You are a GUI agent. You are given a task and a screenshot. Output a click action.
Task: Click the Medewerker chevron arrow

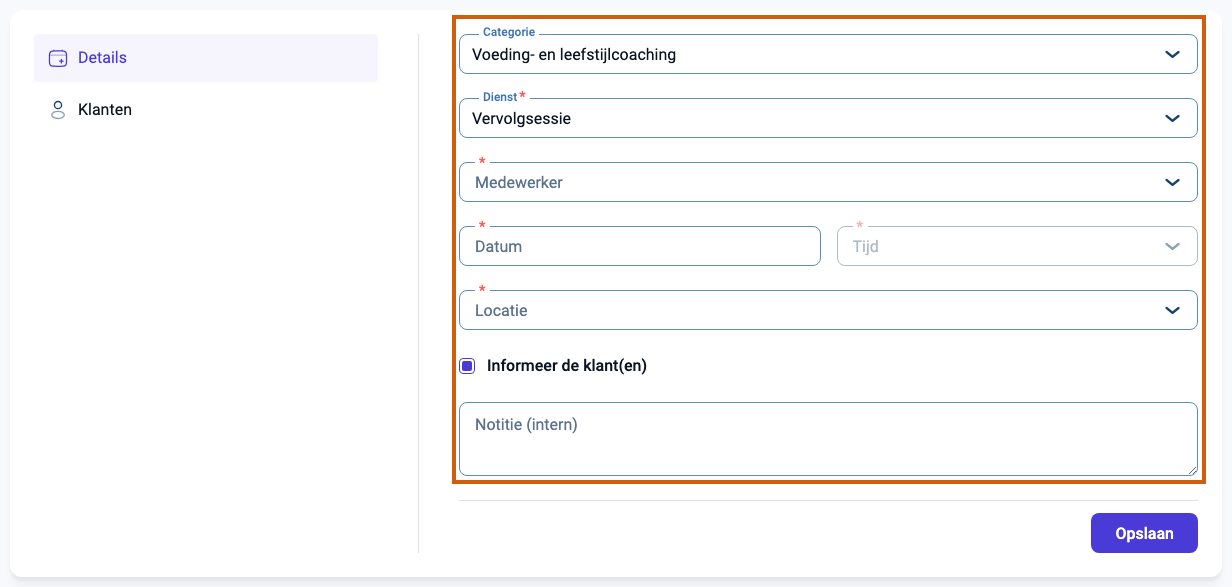tap(1173, 182)
